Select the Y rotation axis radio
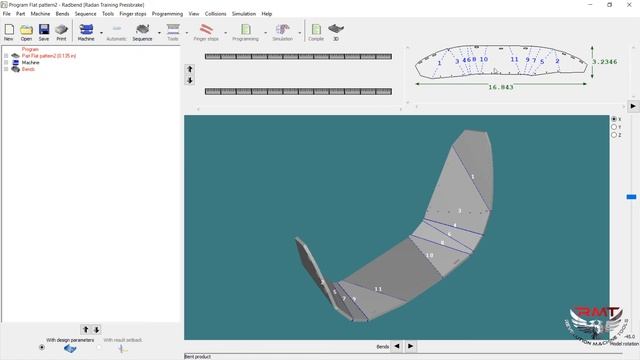 click(614, 127)
